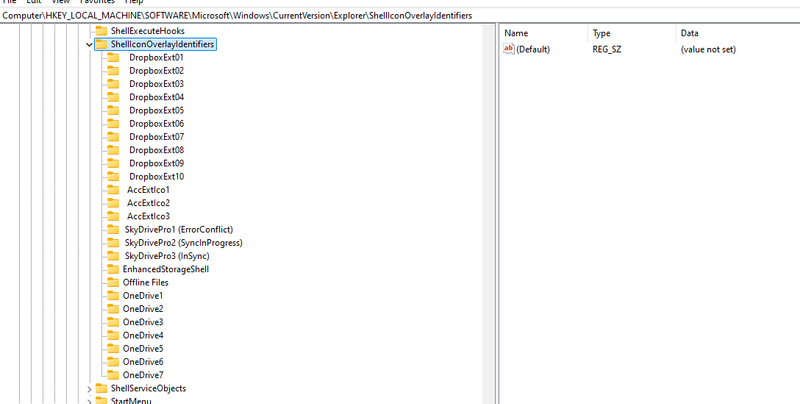Select the DropboxExt05 key name
The height and width of the screenshot is (404, 800).
156,110
